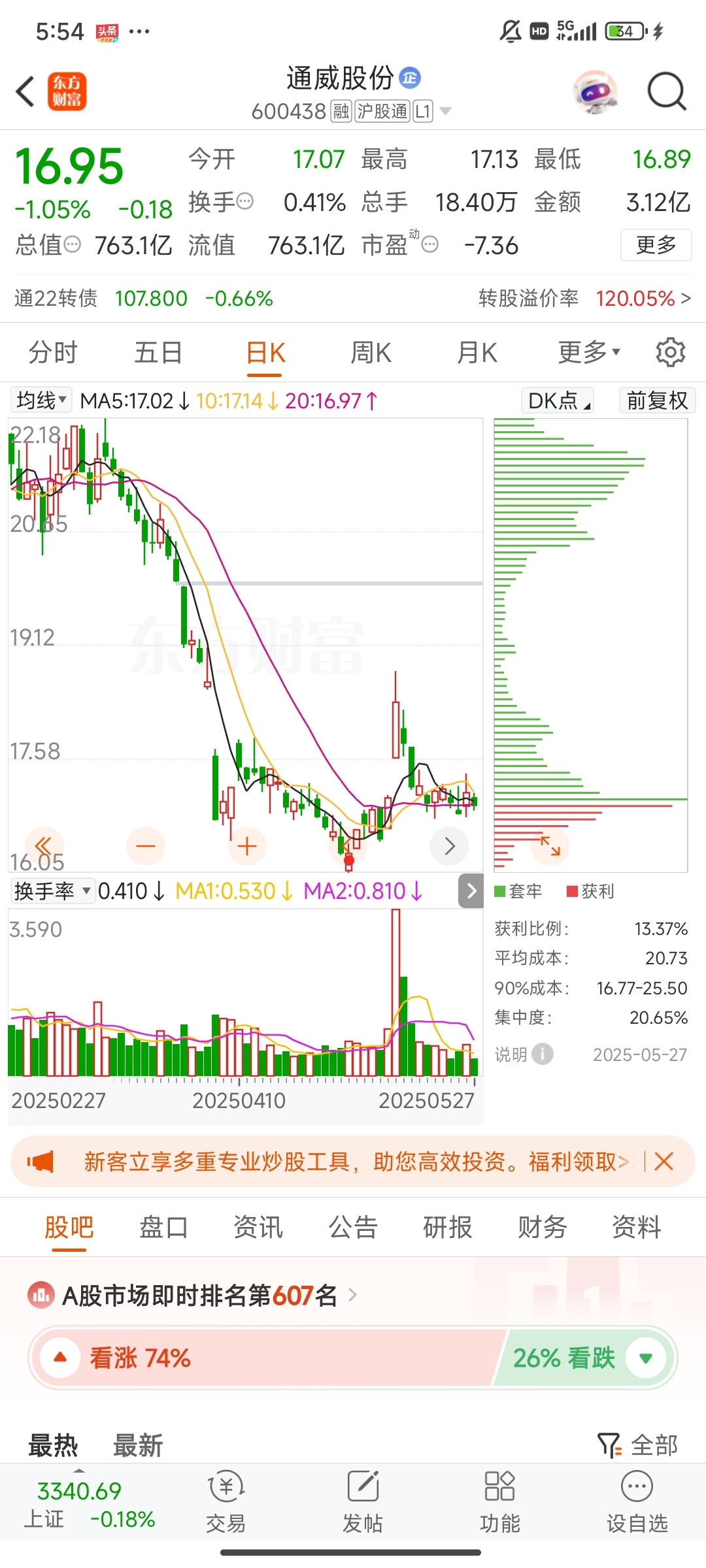Screen dimensions: 706x1568
Task: Open A股 ranking chart icon
Action: pos(41,1294)
